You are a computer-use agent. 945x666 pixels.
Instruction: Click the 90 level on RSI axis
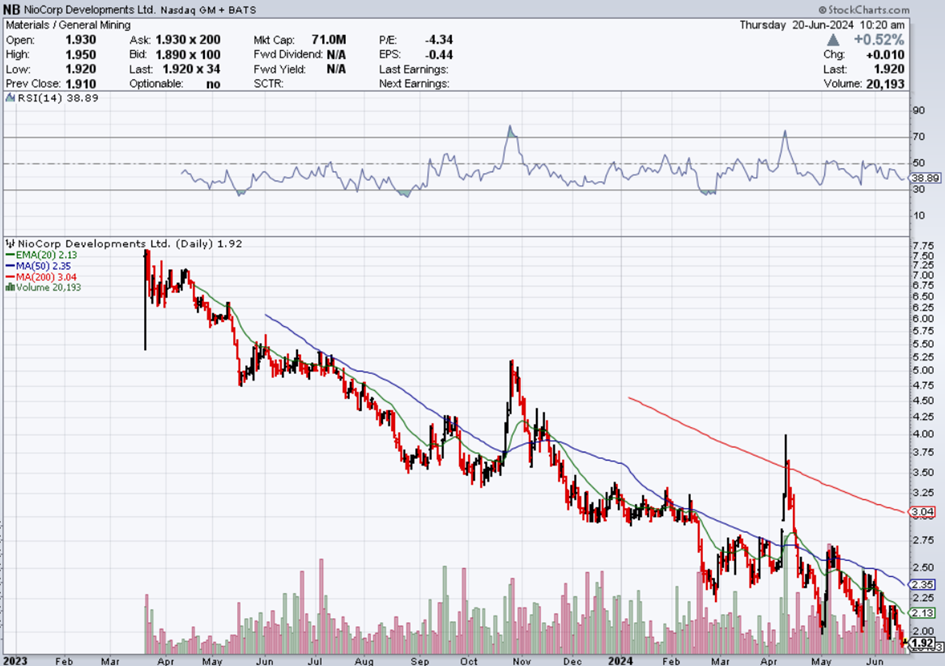click(918, 110)
